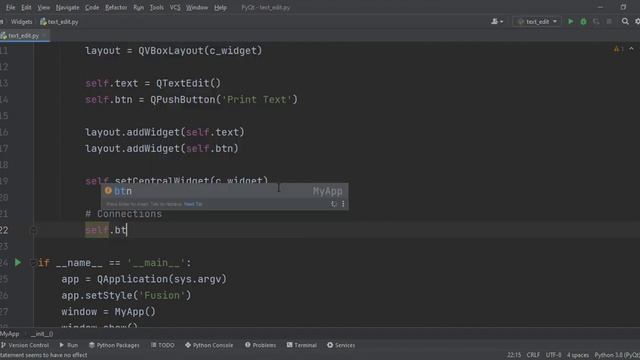Click the 22:15 cursor position in status bar
The height and width of the screenshot is (360, 640).
tap(514, 355)
